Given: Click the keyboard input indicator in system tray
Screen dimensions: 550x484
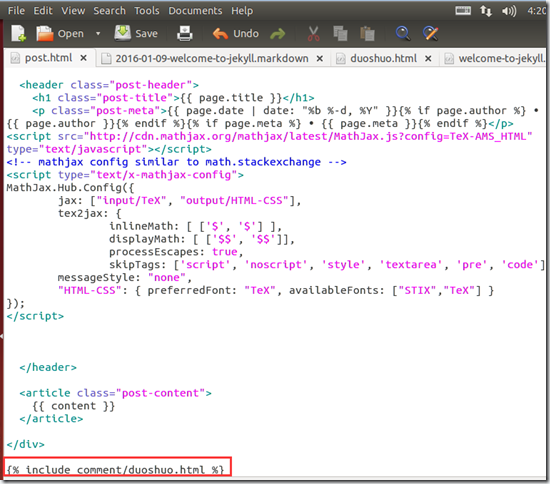Looking at the screenshot, I should coord(463,11).
